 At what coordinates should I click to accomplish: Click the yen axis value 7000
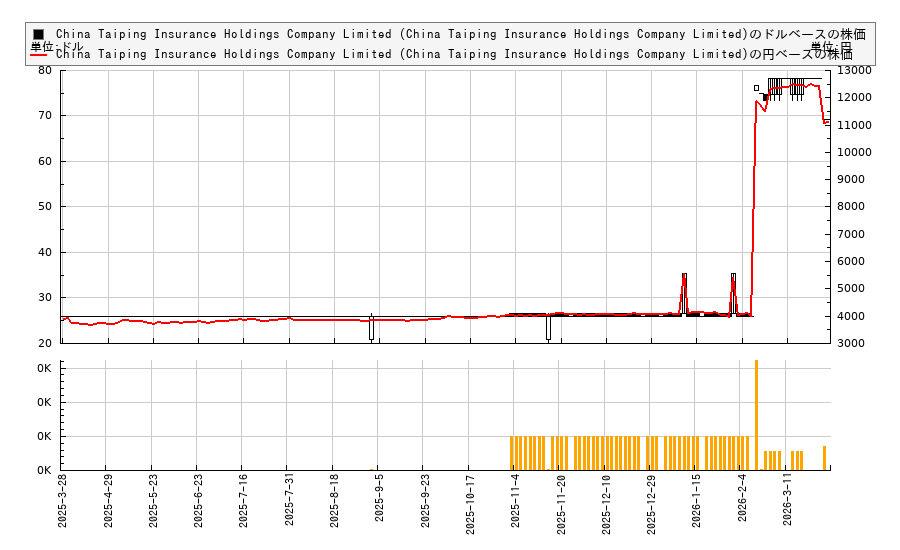(x=851, y=234)
